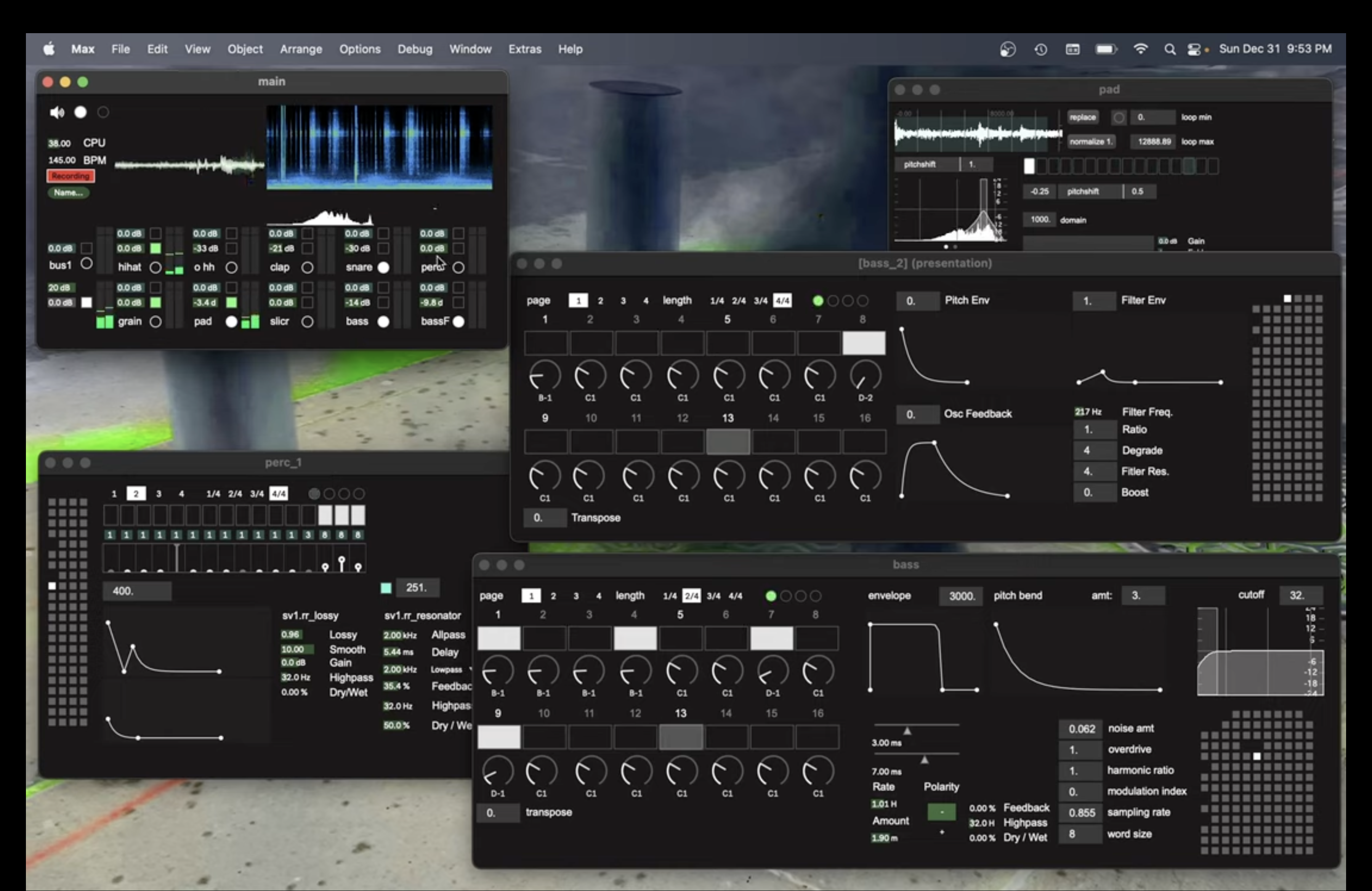Open the replace mode menu in pad
This screenshot has height=891, width=1372.
tap(1082, 118)
